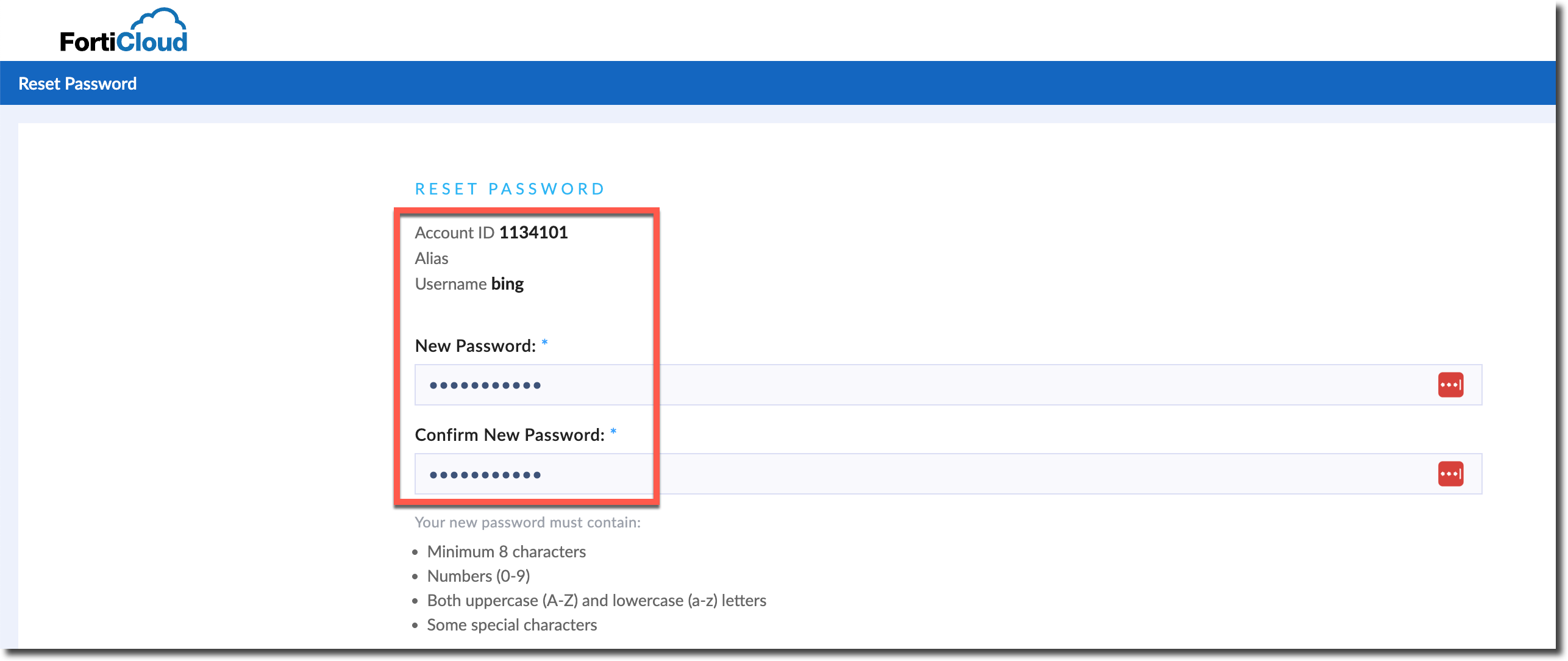Click the FortiCloud logo

point(124,32)
